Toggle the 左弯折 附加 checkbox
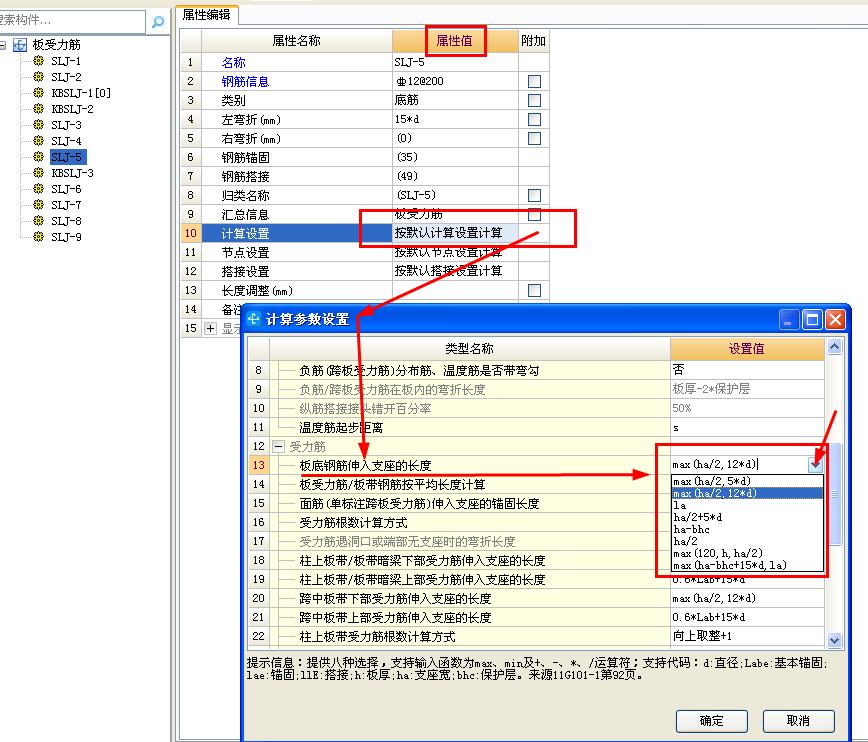The image size is (868, 742). (x=534, y=119)
